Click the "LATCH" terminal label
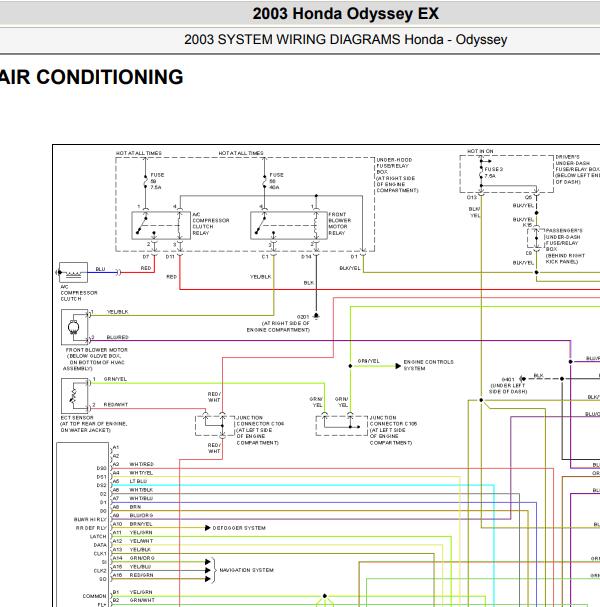Image resolution: width=600 pixels, height=607 pixels. coord(98,537)
